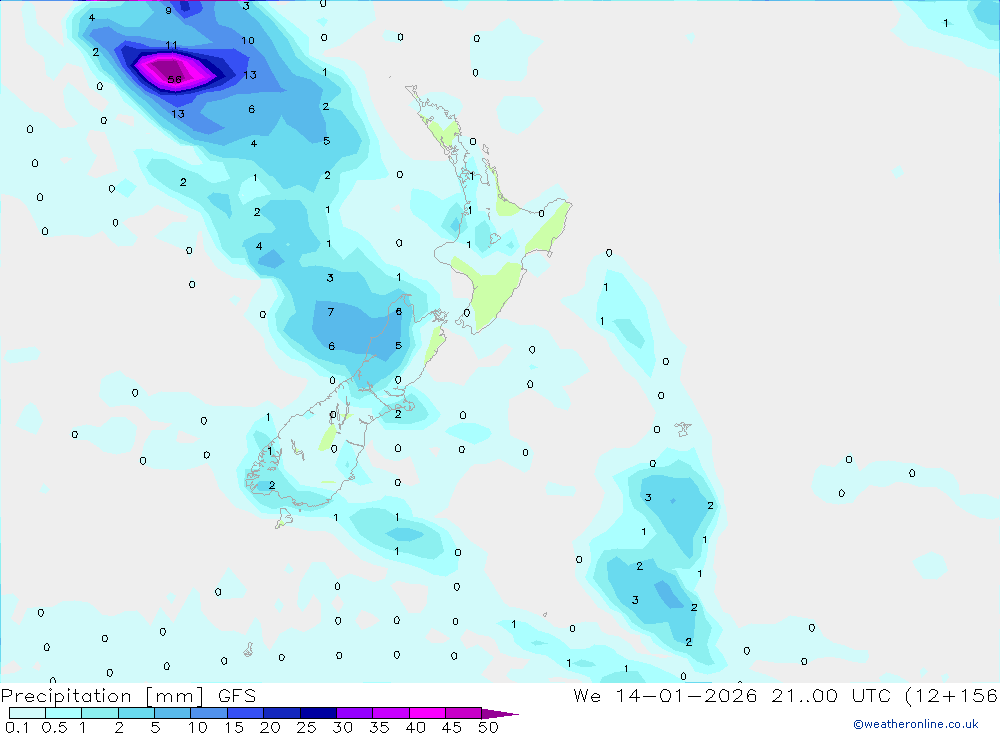Screen dimensions: 1000x733
Task: Select the 25 to 30 mm navy swatch
Action: (x=318, y=713)
